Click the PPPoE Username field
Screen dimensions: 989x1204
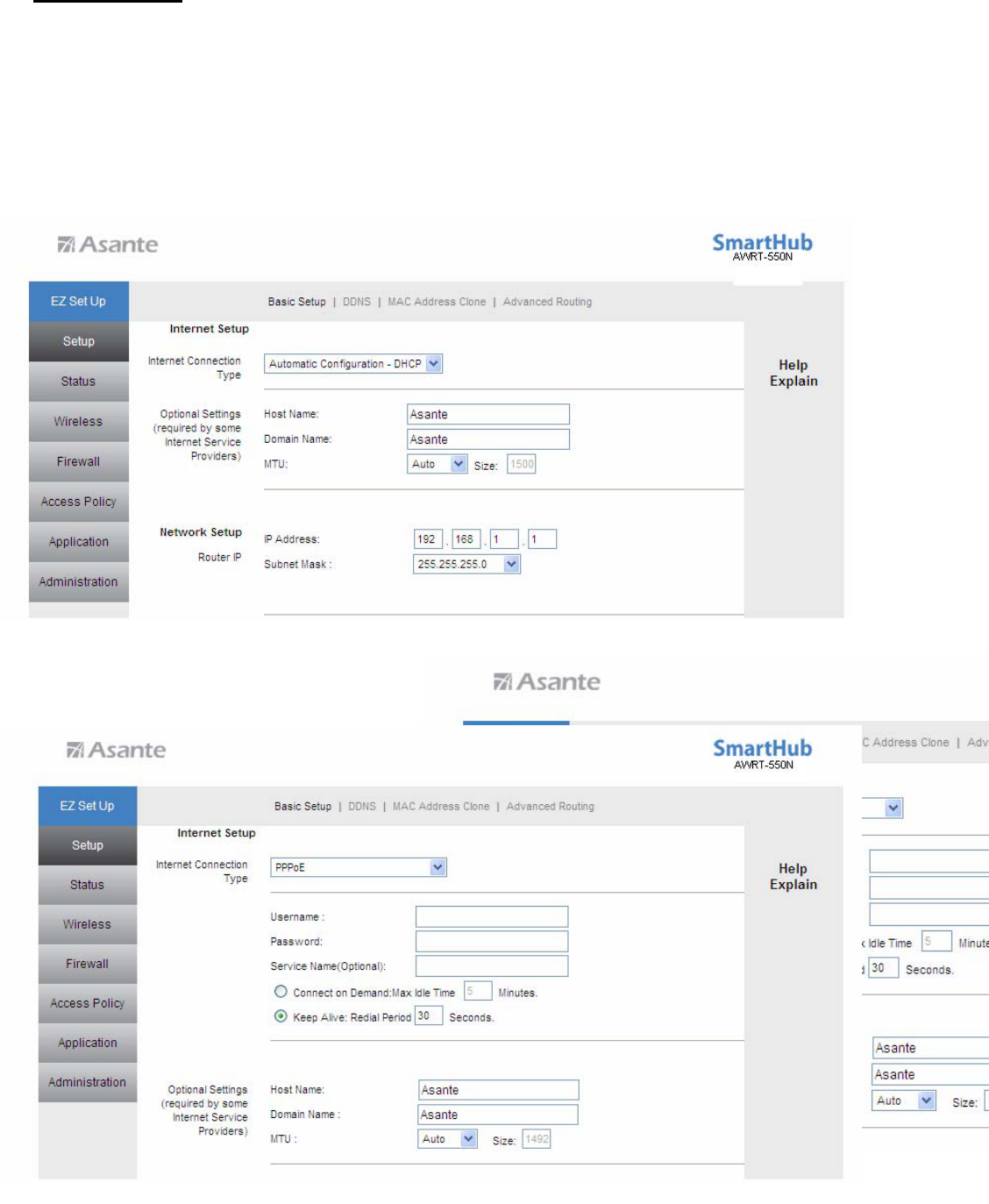492,916
